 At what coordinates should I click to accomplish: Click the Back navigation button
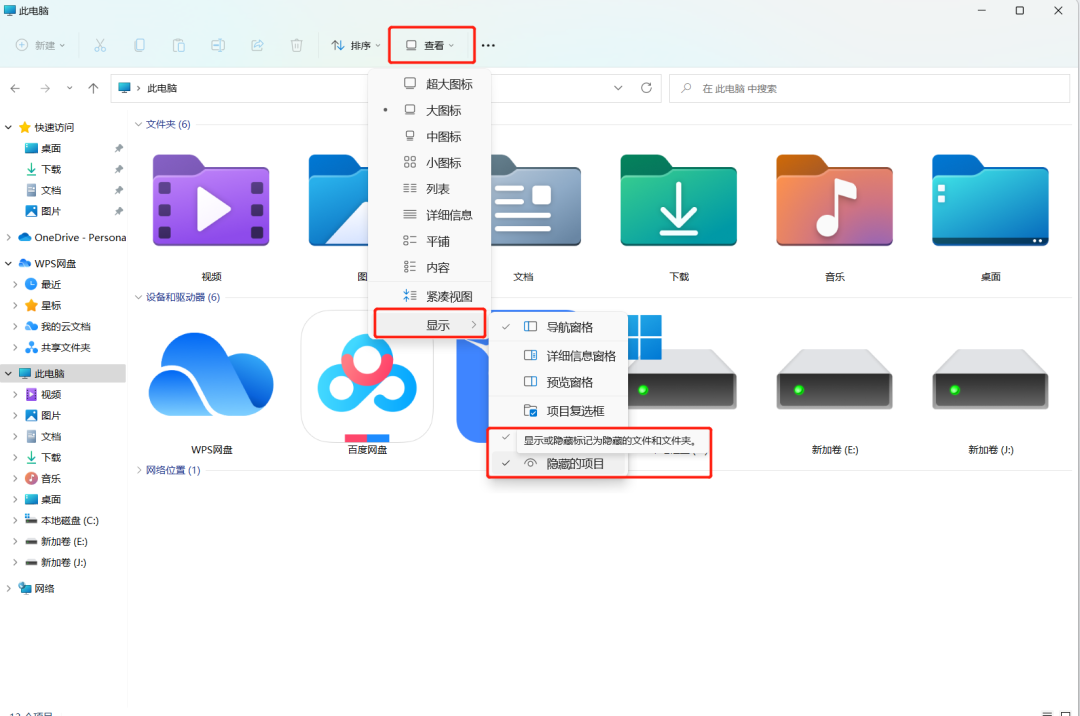pos(16,88)
